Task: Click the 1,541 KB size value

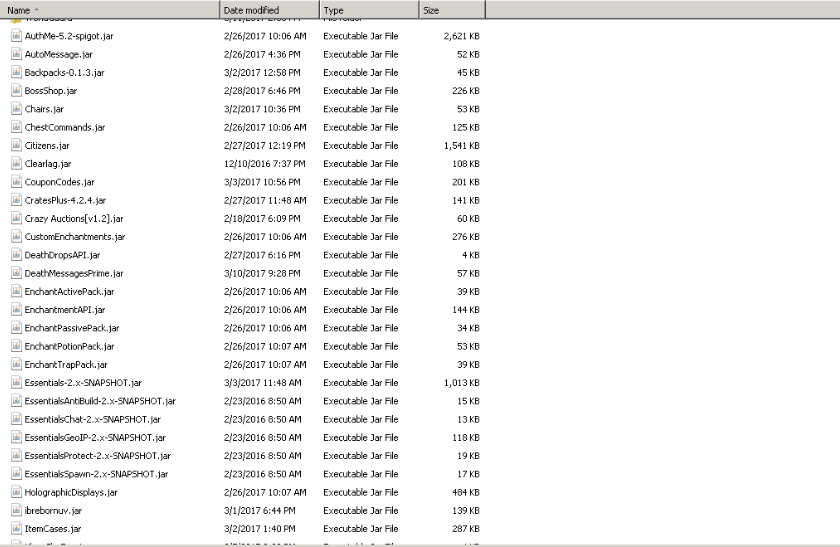Action: point(461,145)
